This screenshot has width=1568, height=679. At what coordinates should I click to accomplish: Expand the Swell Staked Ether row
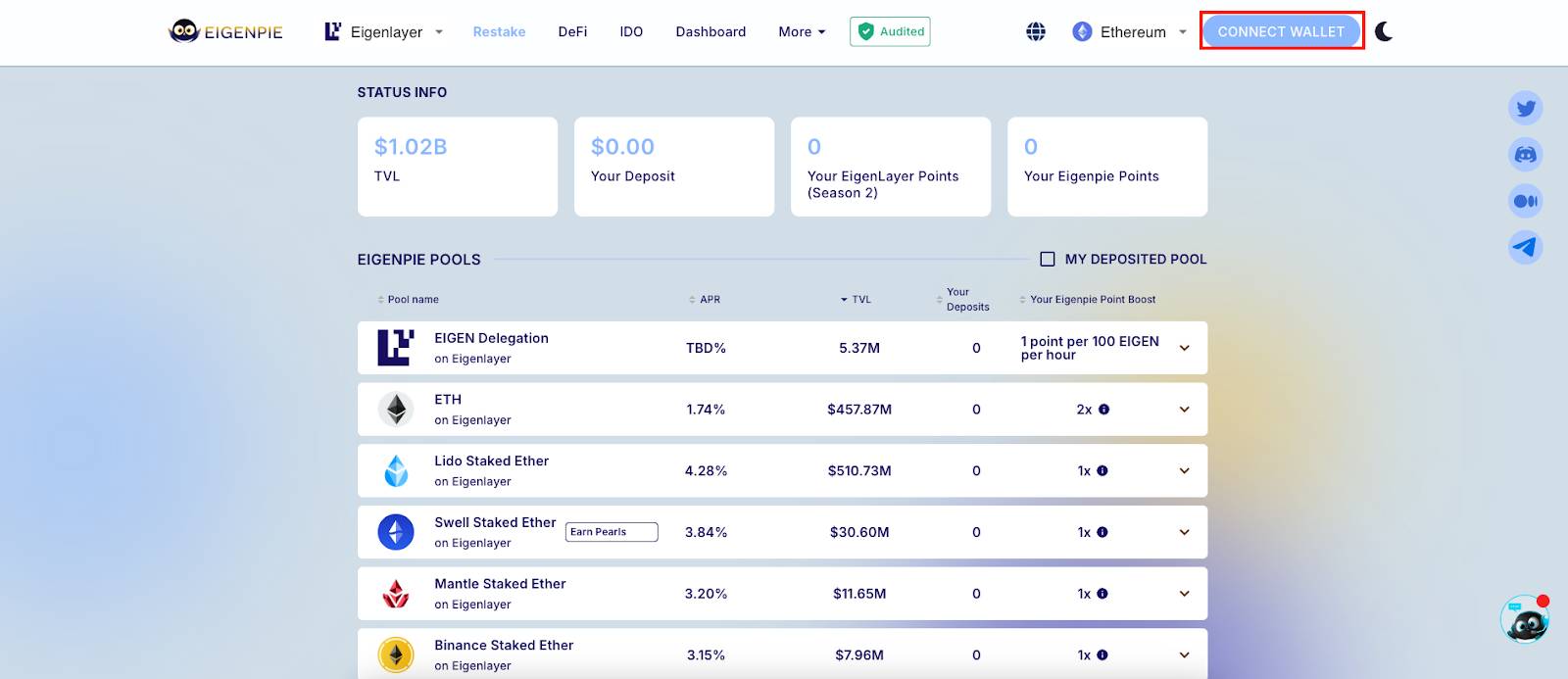[x=1184, y=532]
